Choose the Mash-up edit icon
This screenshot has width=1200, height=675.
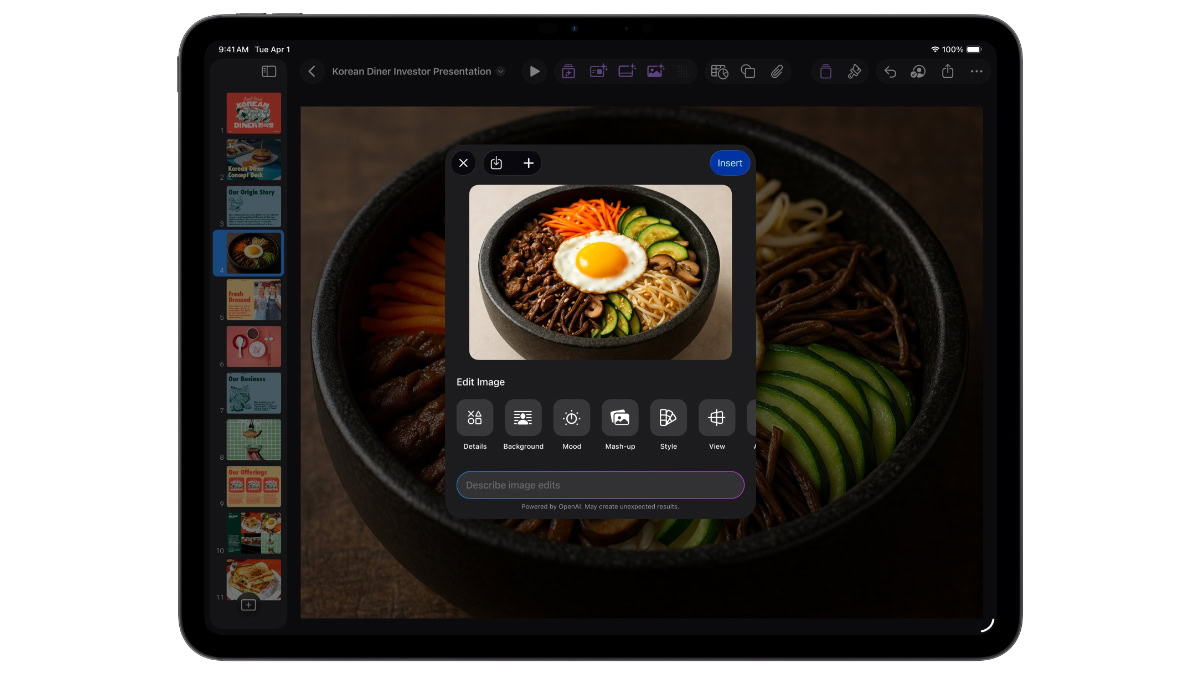(619, 417)
